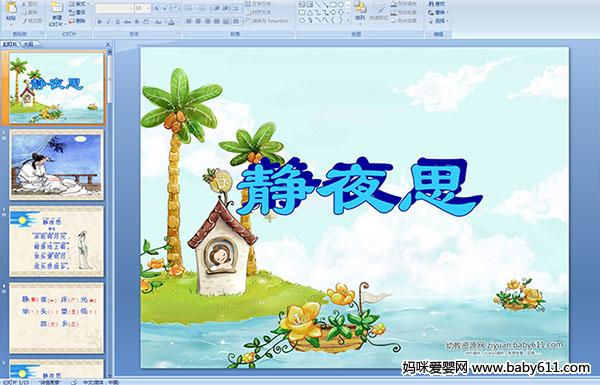Select the second slide thumbnail with poet
The height and width of the screenshot is (385, 600).
(x=56, y=165)
